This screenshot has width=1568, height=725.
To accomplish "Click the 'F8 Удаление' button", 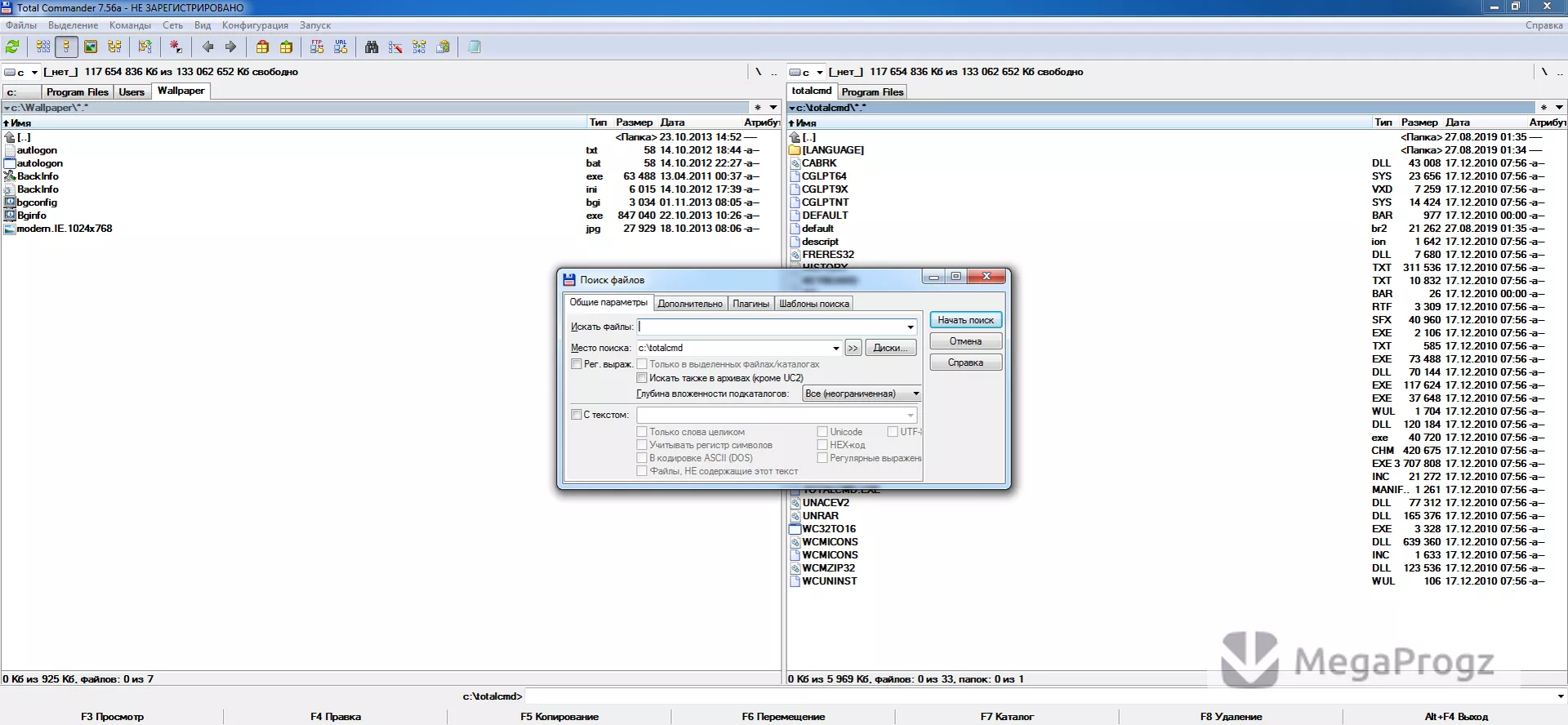I will coord(1231,717).
